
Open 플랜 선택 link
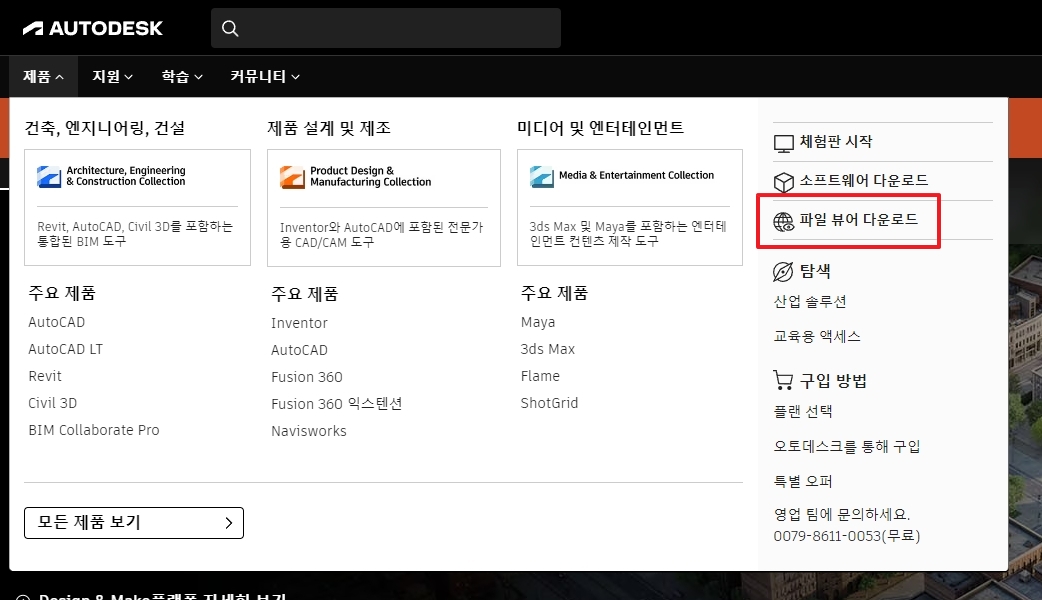(802, 411)
